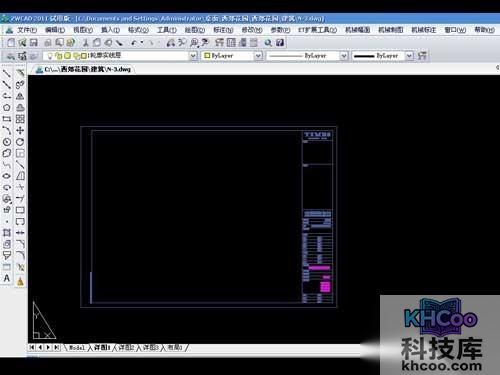
Task: Toggle the layer lightbulb on/off
Action: (50, 56)
